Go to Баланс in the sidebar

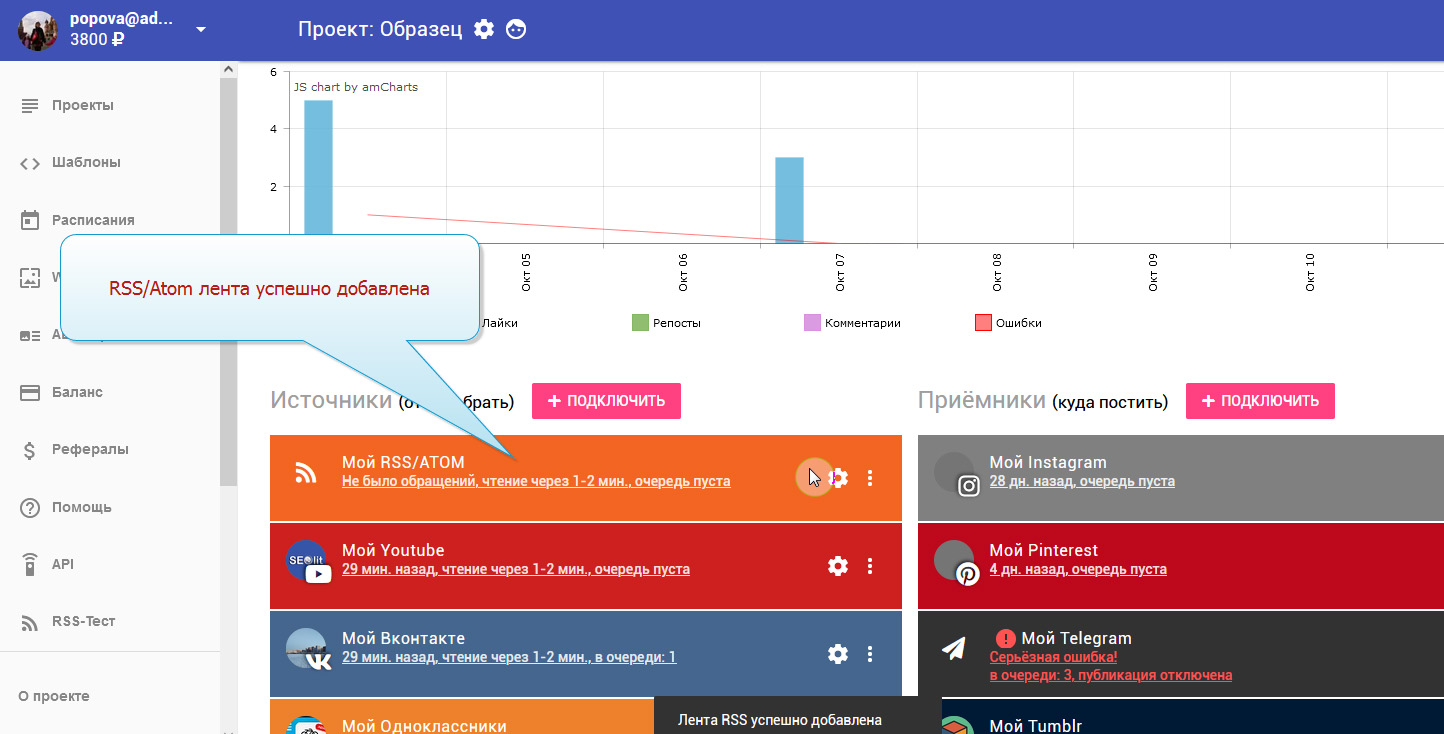click(77, 392)
